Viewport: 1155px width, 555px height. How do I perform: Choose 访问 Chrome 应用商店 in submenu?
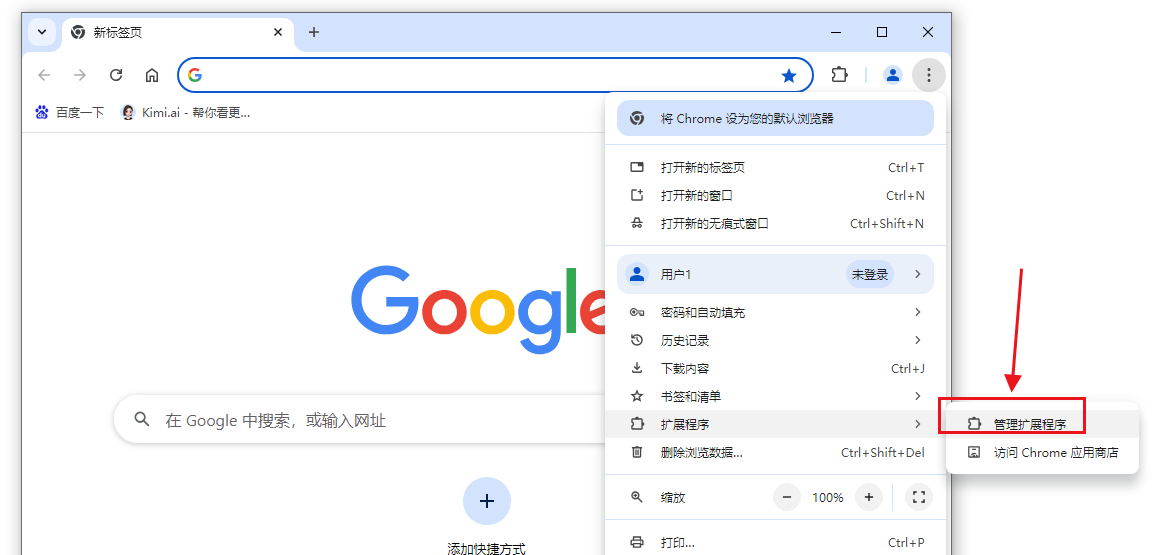click(1042, 453)
